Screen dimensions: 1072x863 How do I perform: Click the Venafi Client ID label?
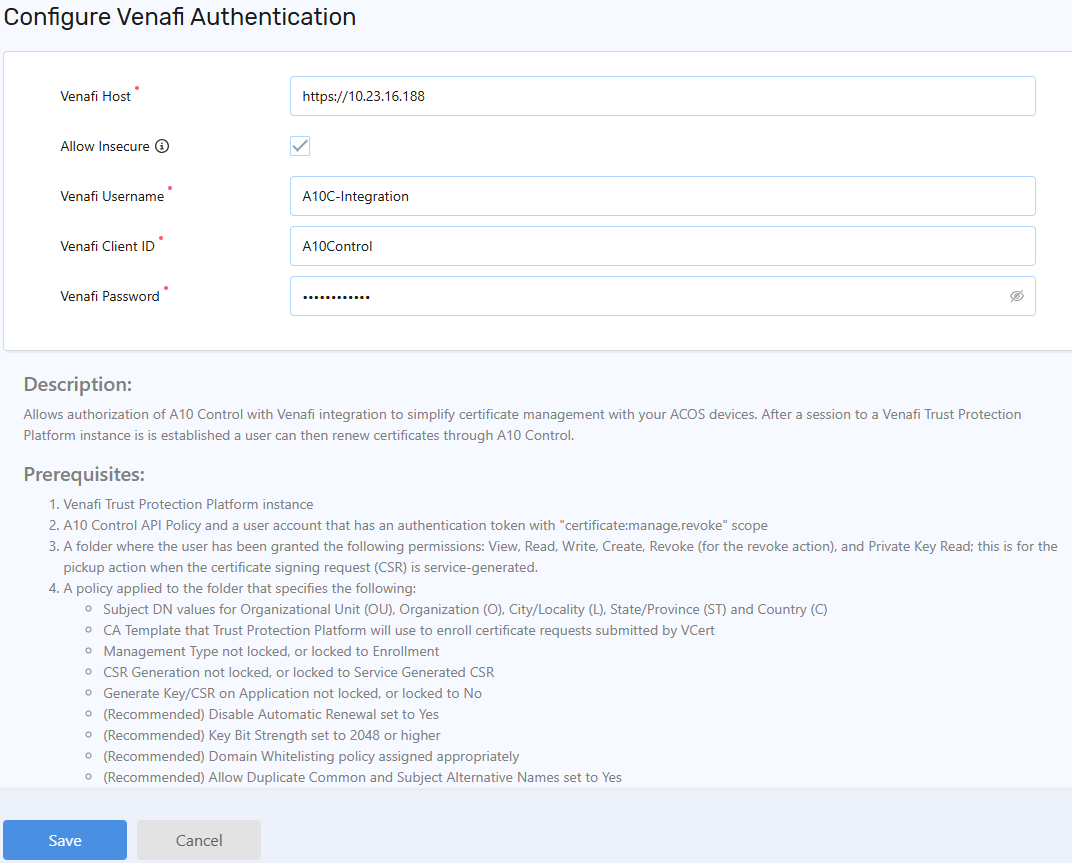pos(107,247)
